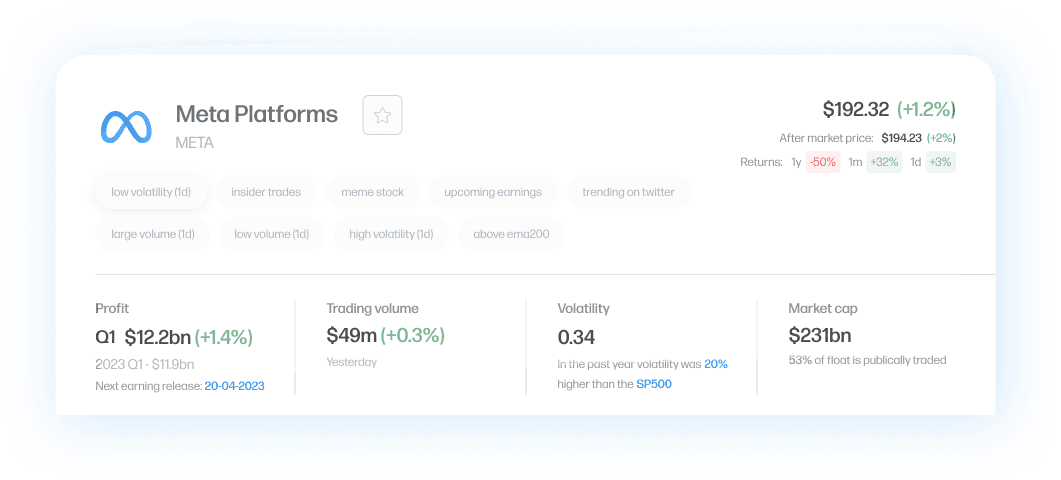Screen dimensions: 1061x480
Task: Follow the SP500 link
Action: (x=654, y=384)
